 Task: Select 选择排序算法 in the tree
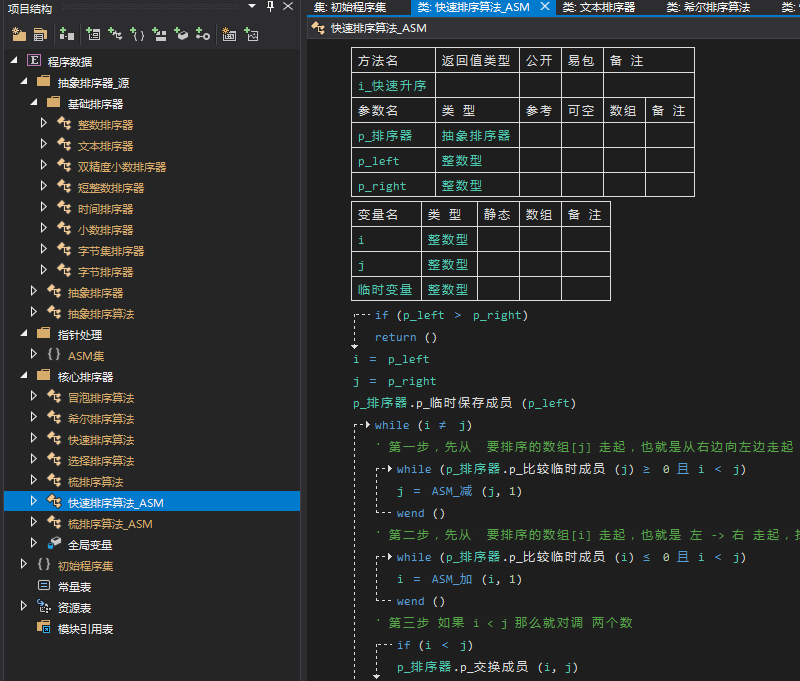[x=101, y=461]
